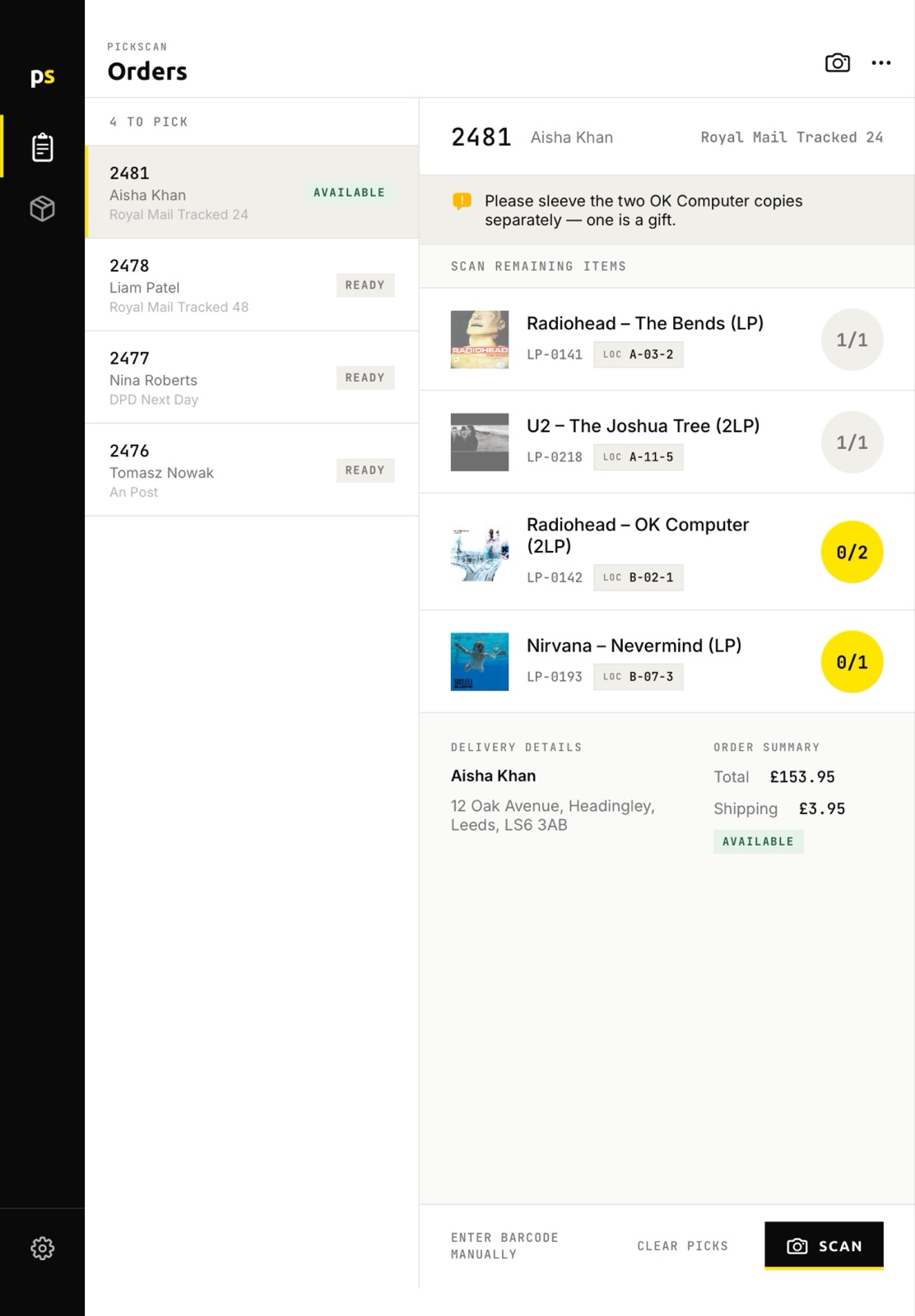This screenshot has height=1316, width=915.
Task: Open the Orders clipboard icon in sidebar
Action: [x=42, y=147]
